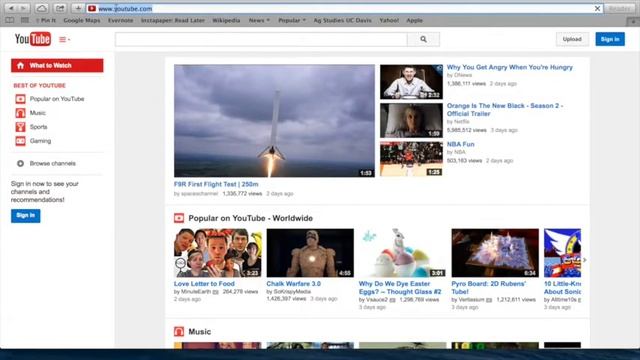Open the guide menu next to YouTube logo
This screenshot has height=360, width=640.
[x=64, y=40]
